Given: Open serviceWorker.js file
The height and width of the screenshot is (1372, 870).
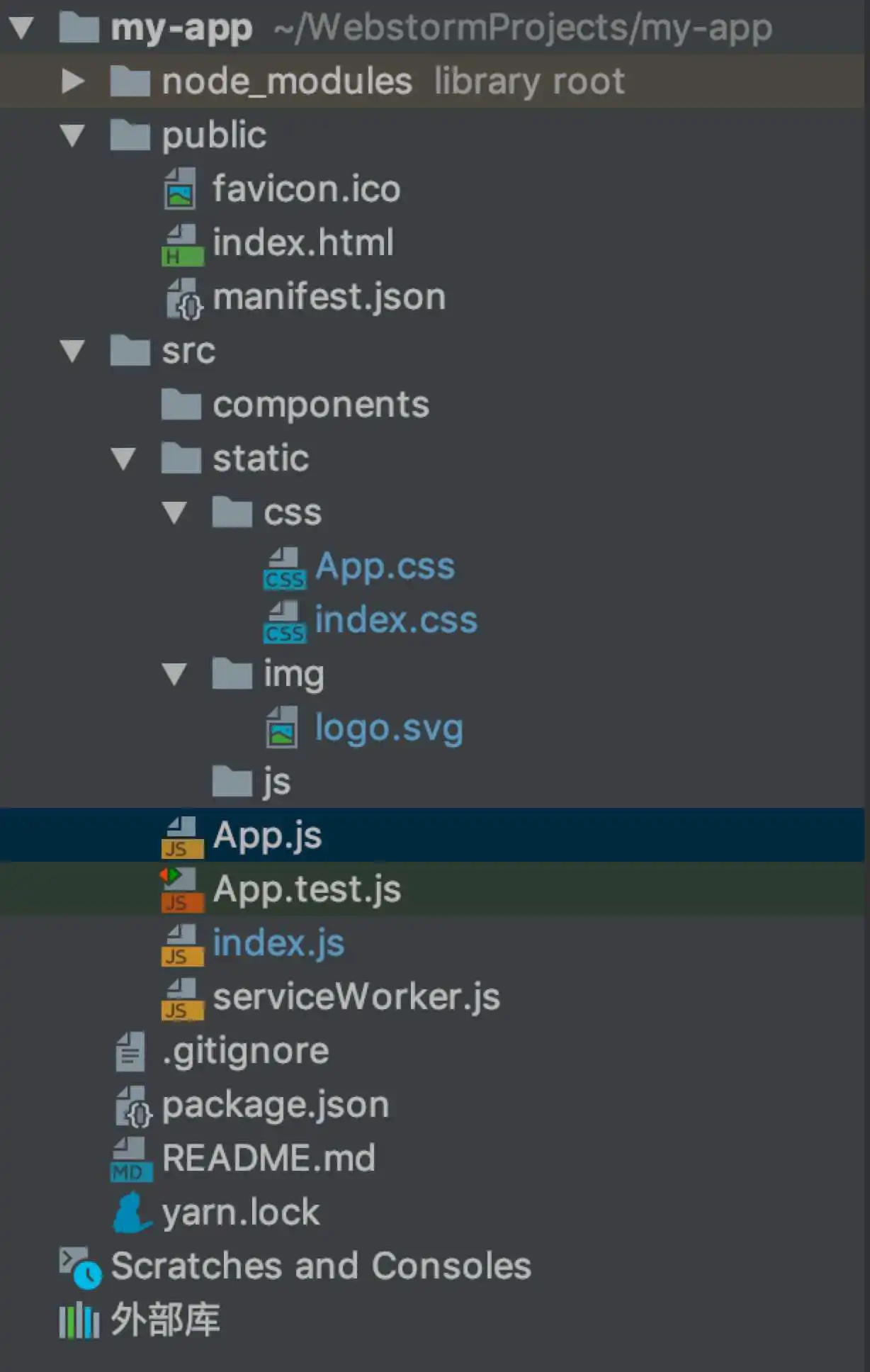Looking at the screenshot, I should [356, 997].
